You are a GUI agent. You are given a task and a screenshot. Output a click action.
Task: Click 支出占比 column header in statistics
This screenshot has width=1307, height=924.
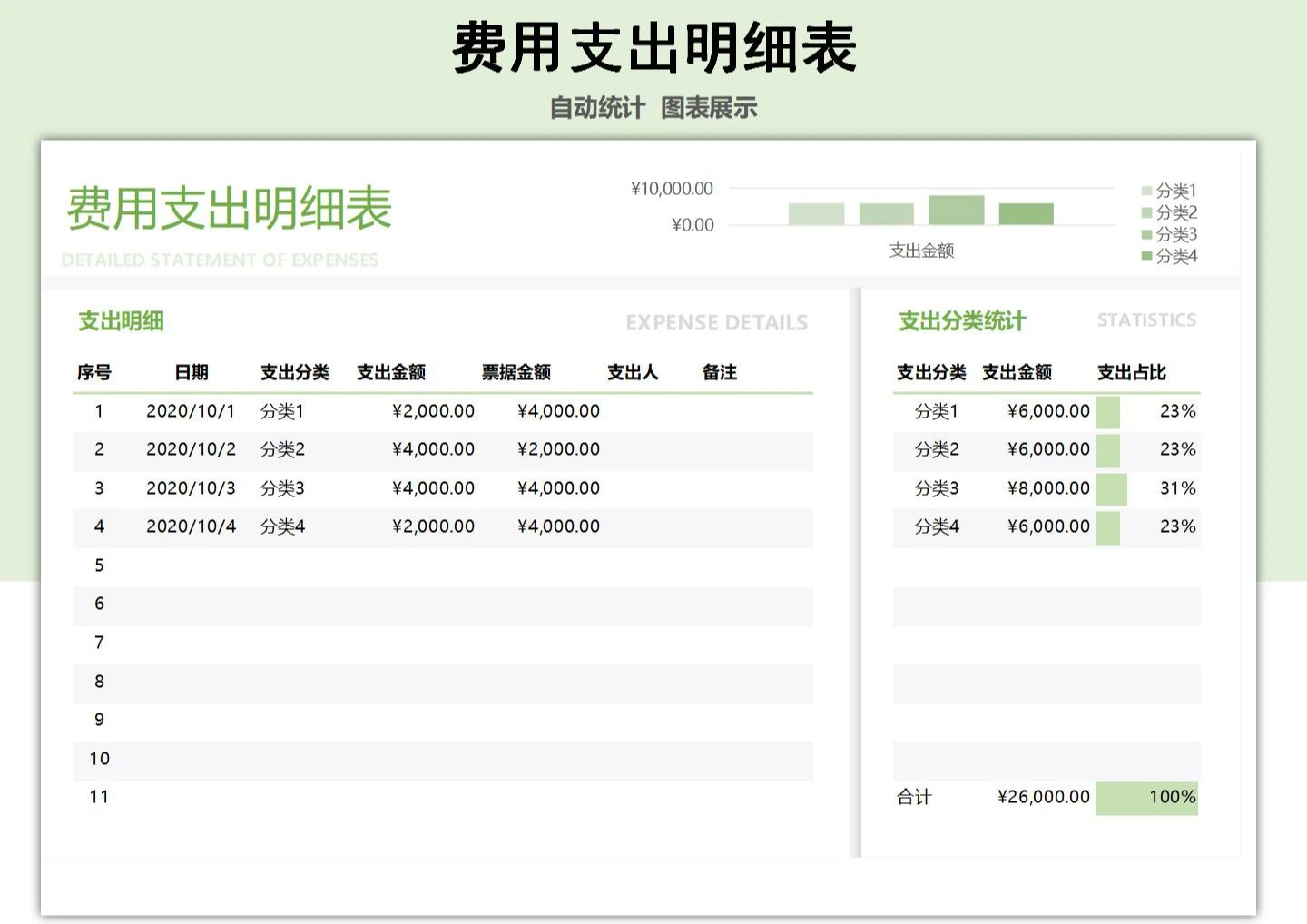coord(1131,372)
